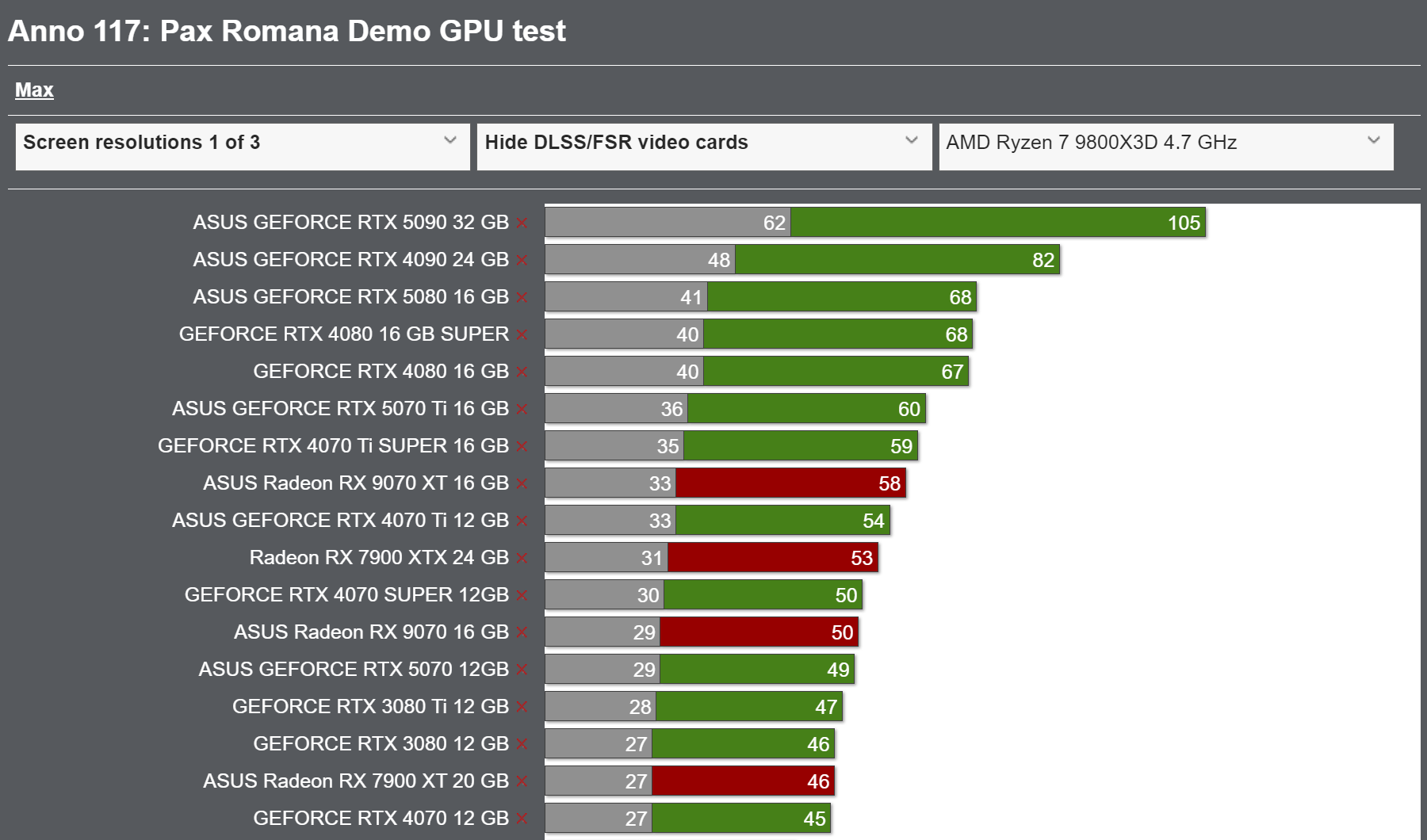Viewport: 1427px width, 840px height.
Task: Remove ASUS GEFORCE RTX 5090 32 GB row via red X
Action: [522, 223]
